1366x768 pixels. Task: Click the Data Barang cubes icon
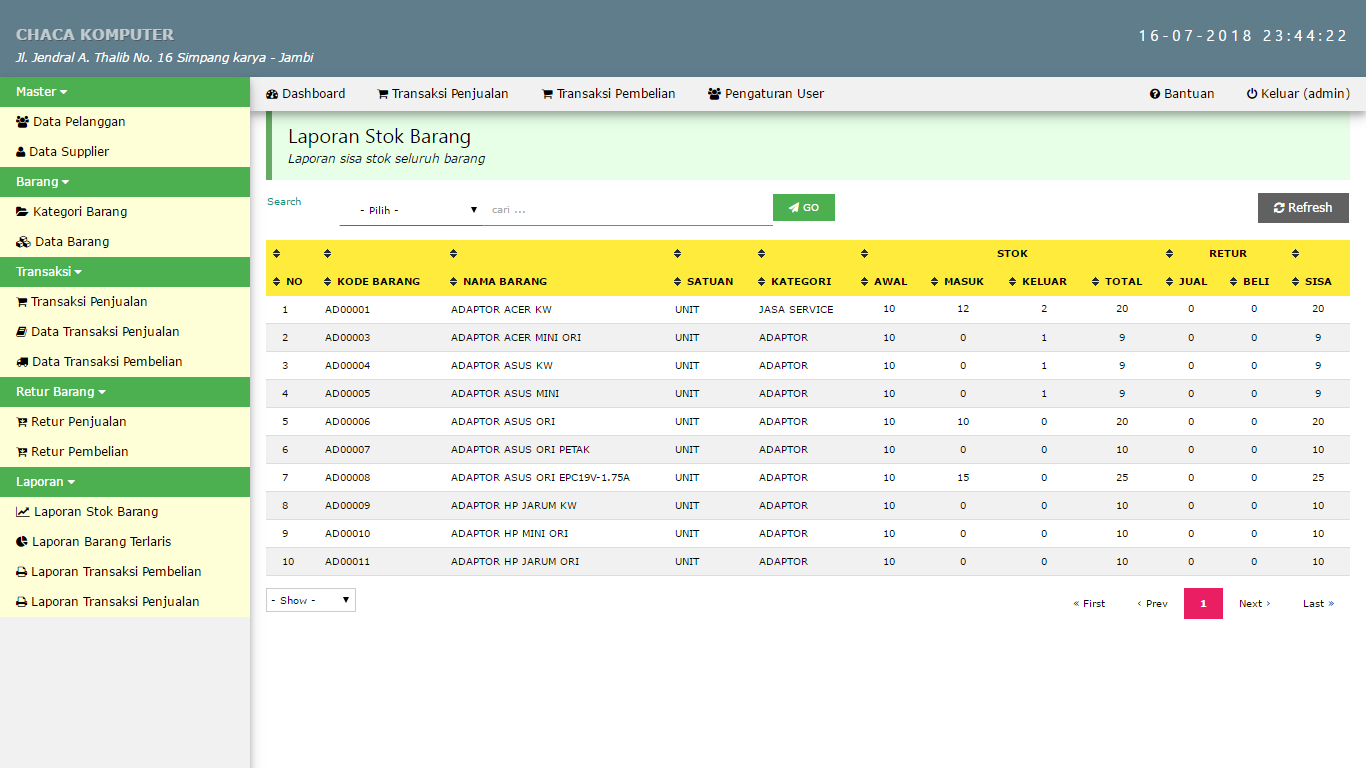(x=23, y=242)
